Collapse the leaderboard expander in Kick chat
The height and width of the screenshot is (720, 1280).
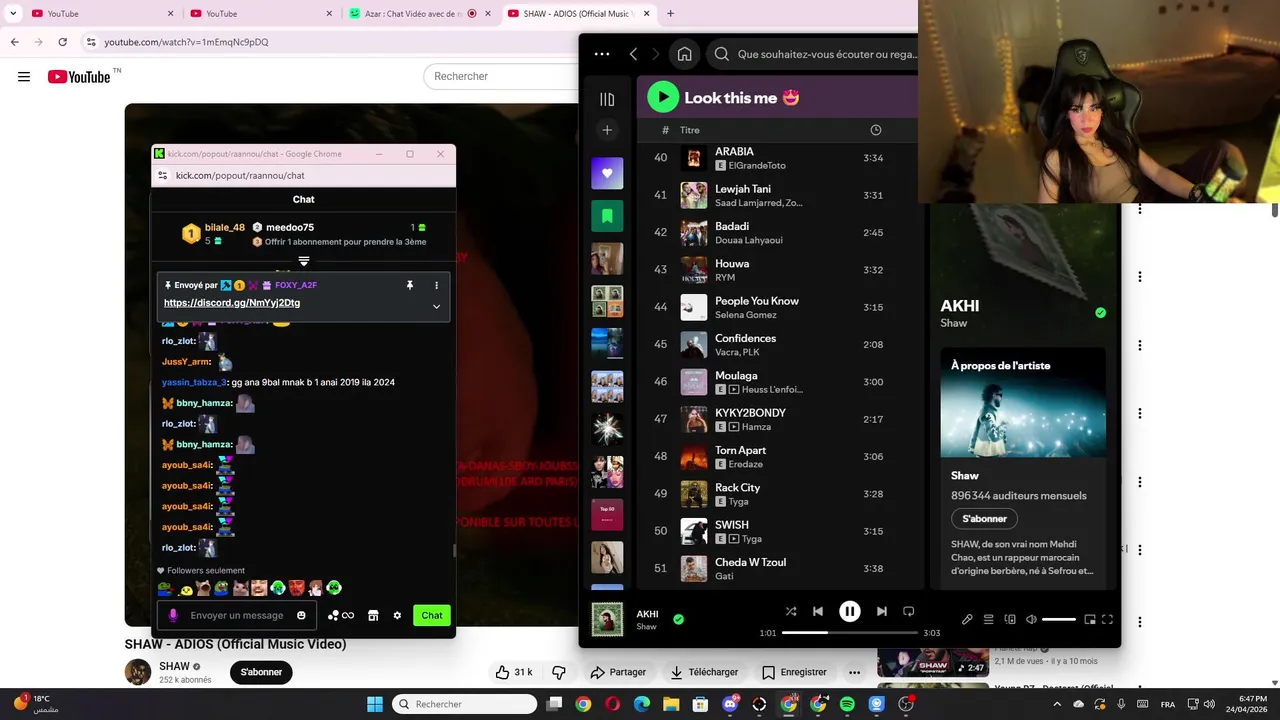tap(303, 261)
